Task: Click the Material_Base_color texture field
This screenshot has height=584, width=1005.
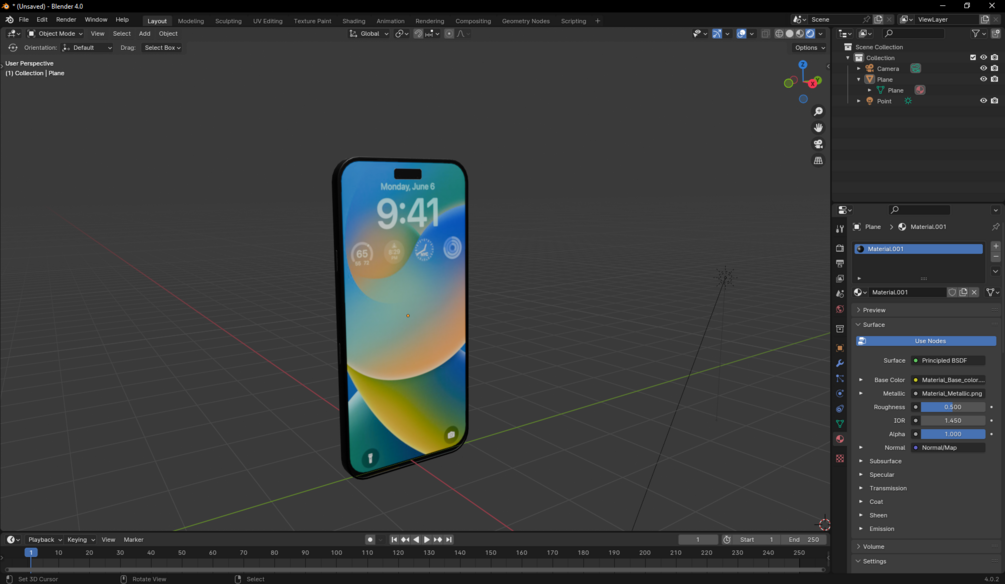Action: (x=949, y=380)
